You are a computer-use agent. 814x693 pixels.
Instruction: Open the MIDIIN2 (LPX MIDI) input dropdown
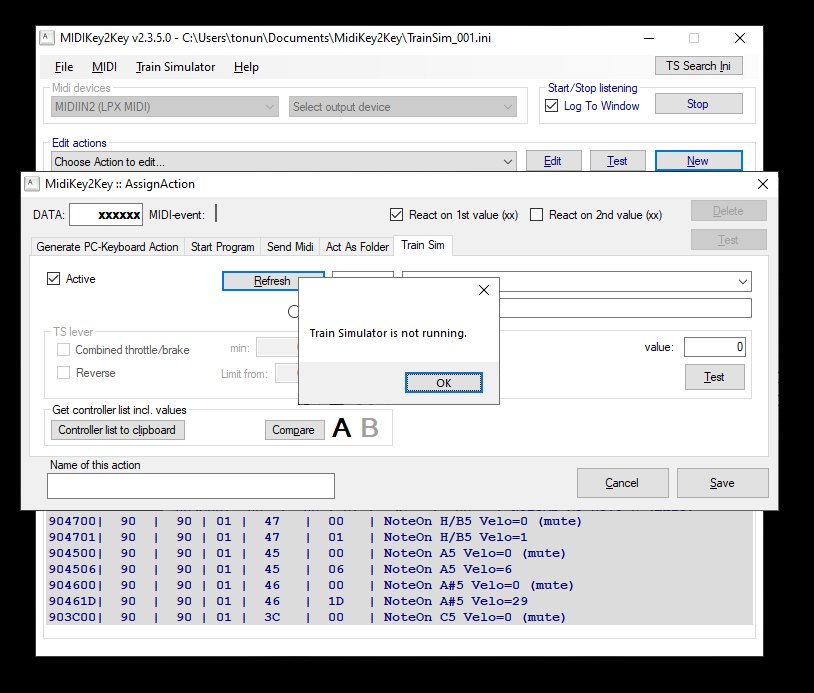point(165,107)
